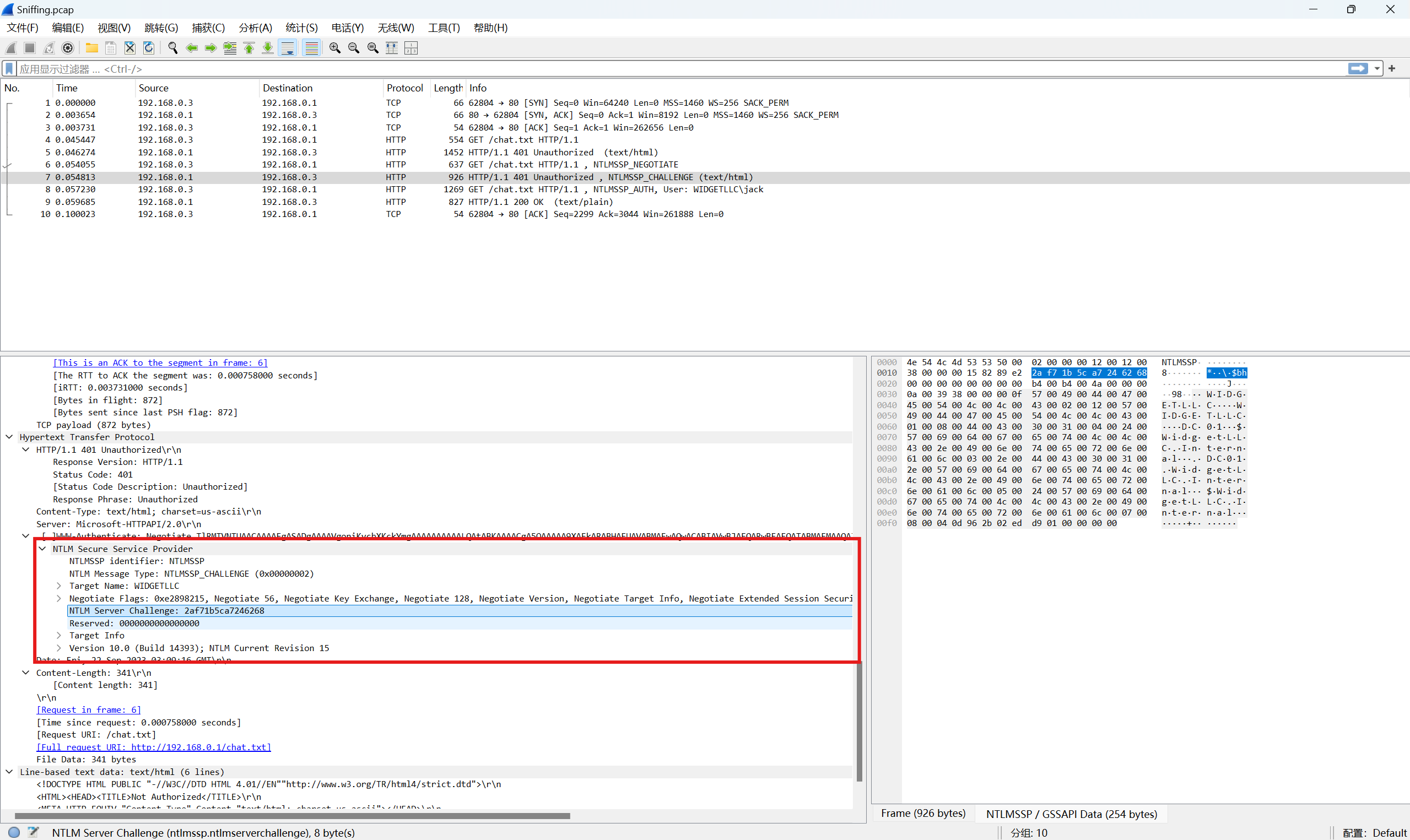The width and height of the screenshot is (1410, 840).
Task: Toggle auto-scroll during live capture
Action: click(288, 48)
